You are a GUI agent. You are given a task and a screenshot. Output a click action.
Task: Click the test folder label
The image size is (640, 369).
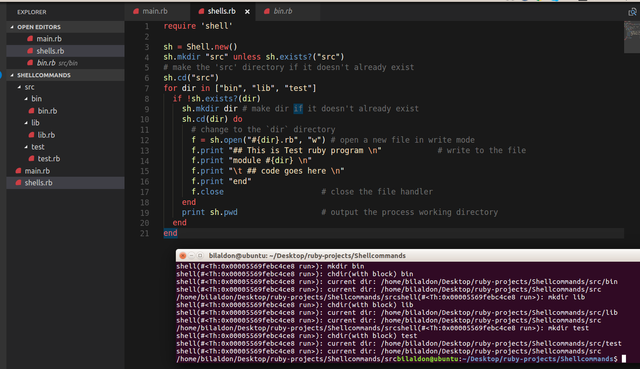[38, 147]
